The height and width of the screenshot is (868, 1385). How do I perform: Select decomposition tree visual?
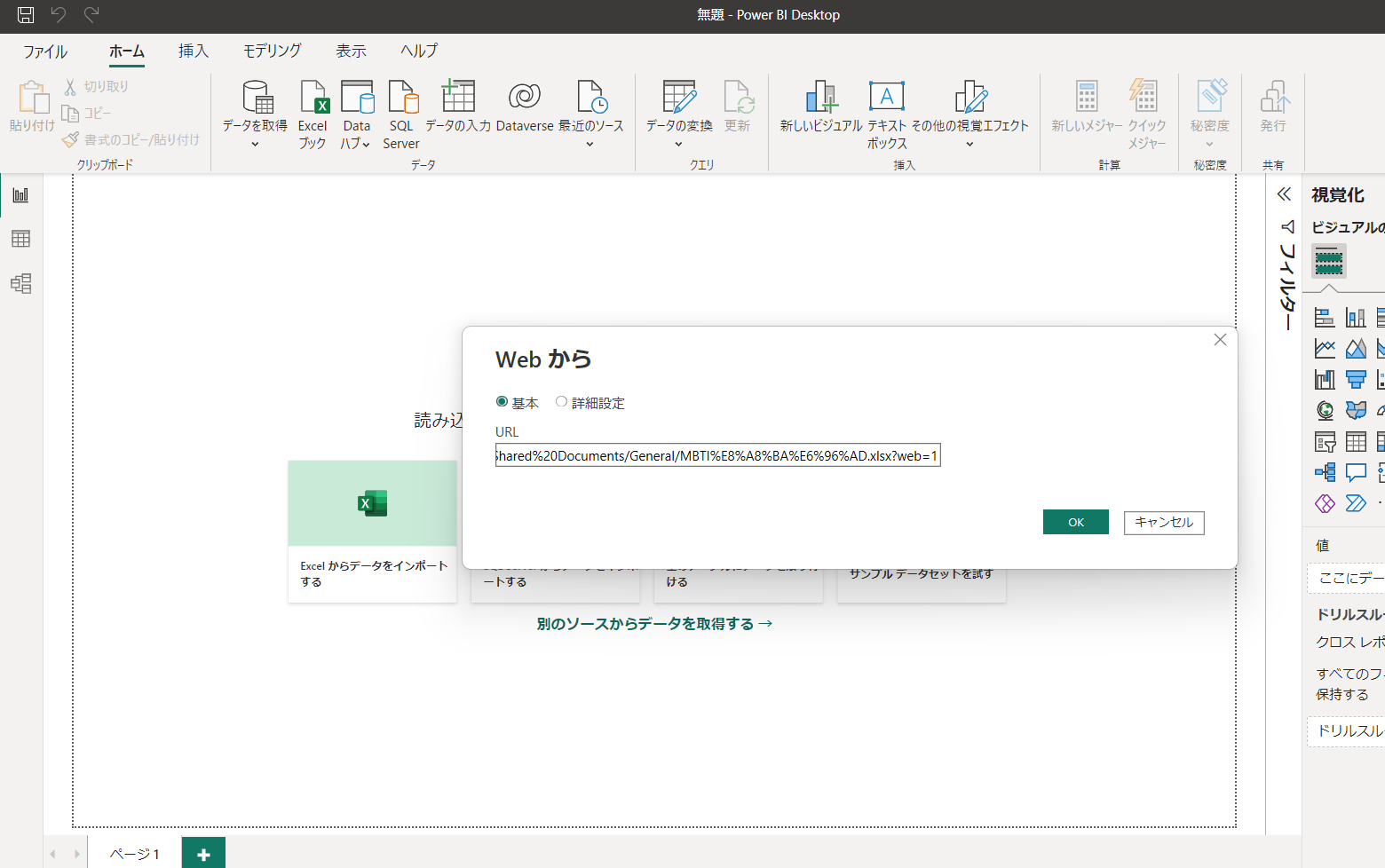coord(1325,472)
